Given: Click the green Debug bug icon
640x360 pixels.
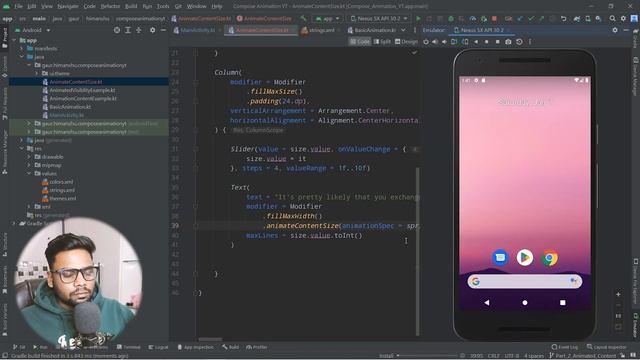Looking at the screenshot, I should 451,19.
